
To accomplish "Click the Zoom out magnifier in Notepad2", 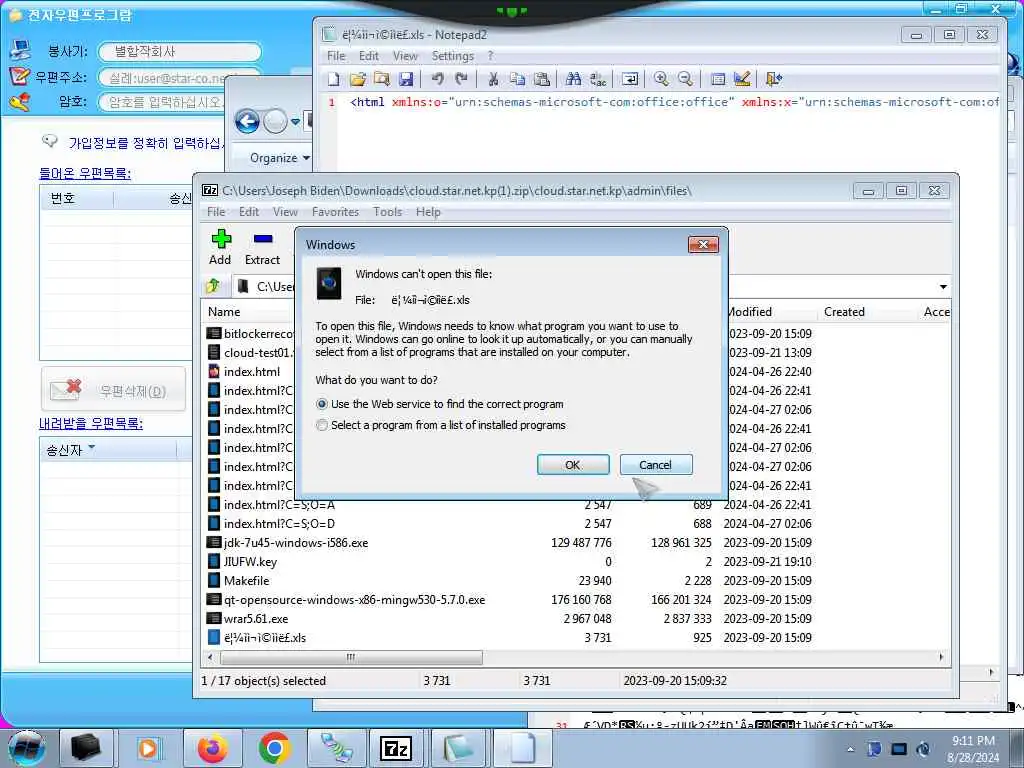I will point(685,79).
